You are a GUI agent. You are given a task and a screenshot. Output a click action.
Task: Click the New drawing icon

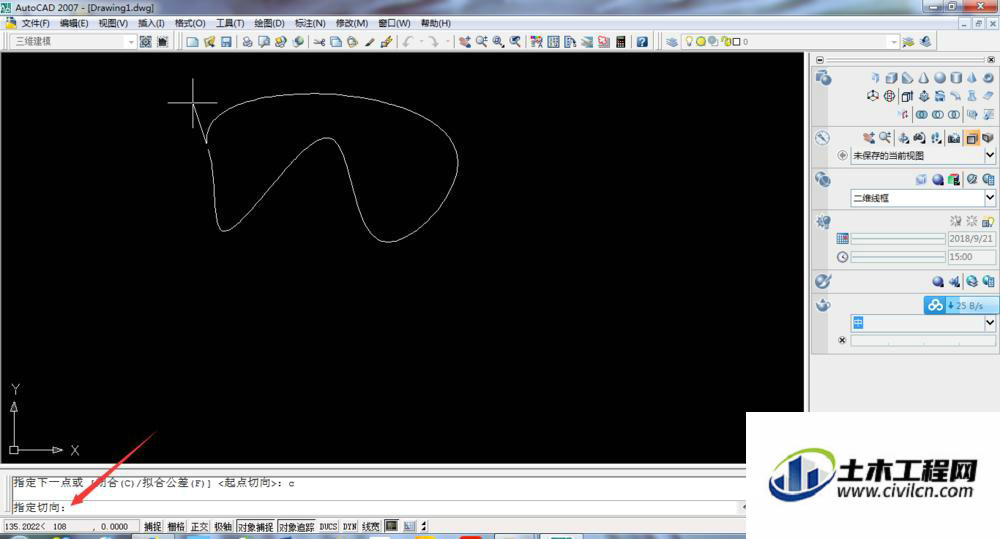[x=192, y=41]
